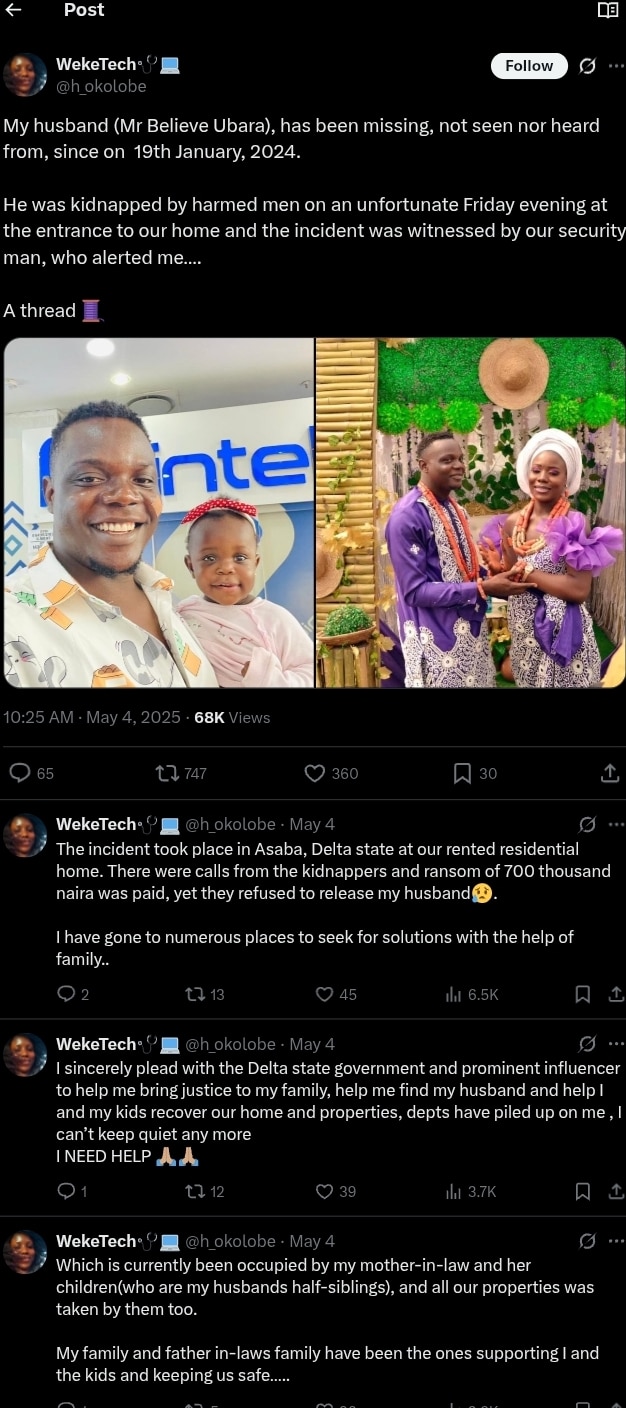Repost the main post with 747 reposts

click(167, 773)
